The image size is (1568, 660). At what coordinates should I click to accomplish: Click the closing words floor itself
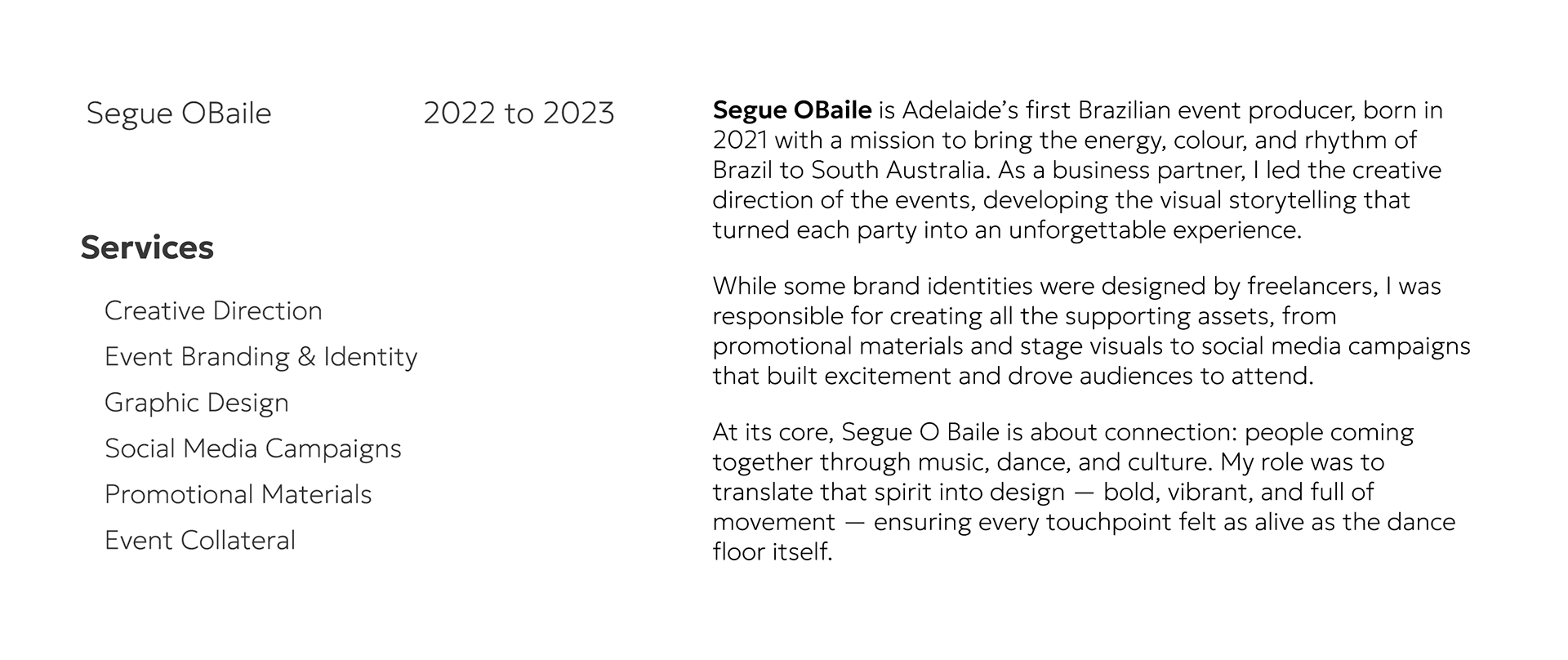772,552
